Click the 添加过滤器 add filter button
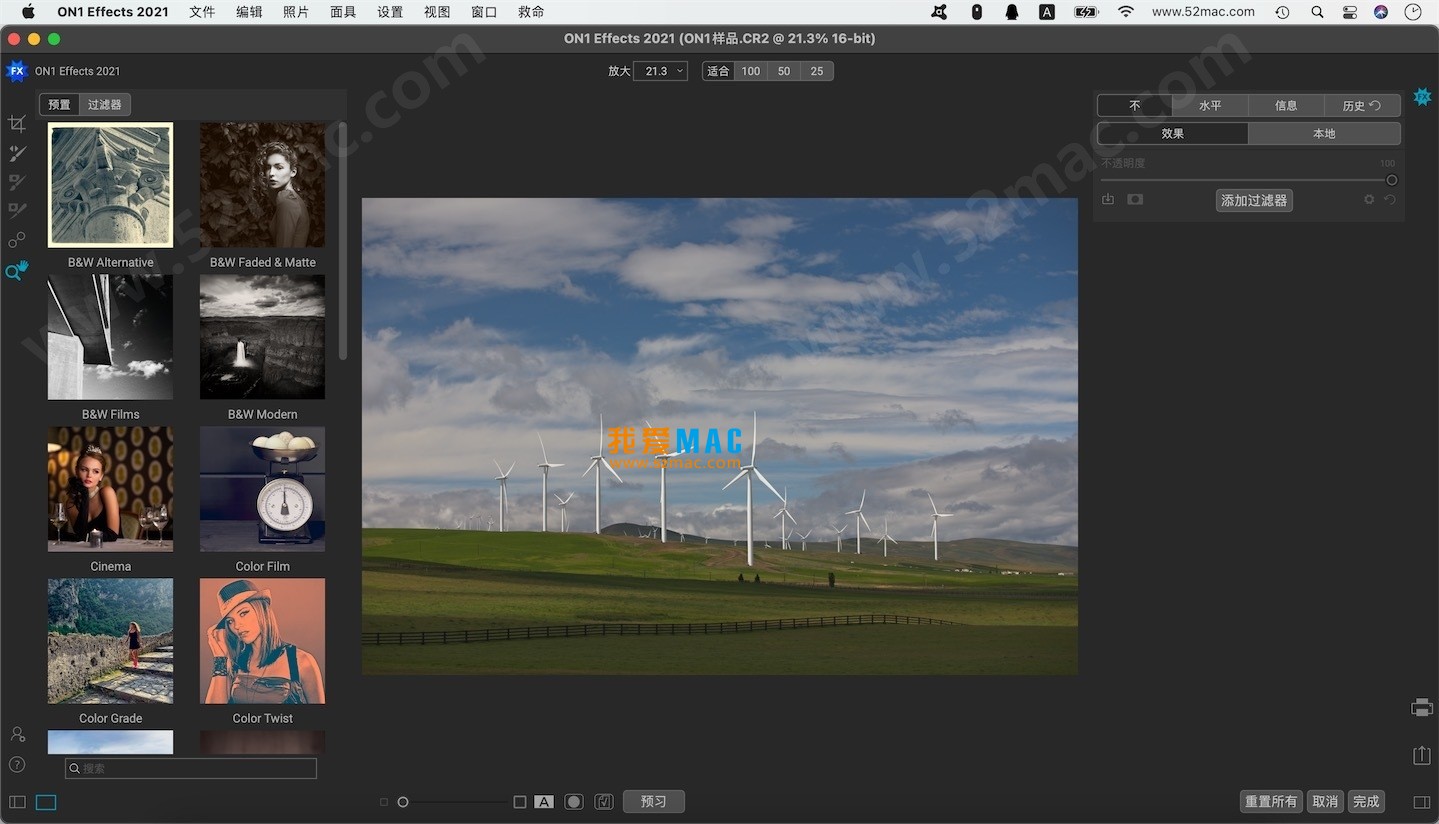1439x824 pixels. click(1254, 201)
